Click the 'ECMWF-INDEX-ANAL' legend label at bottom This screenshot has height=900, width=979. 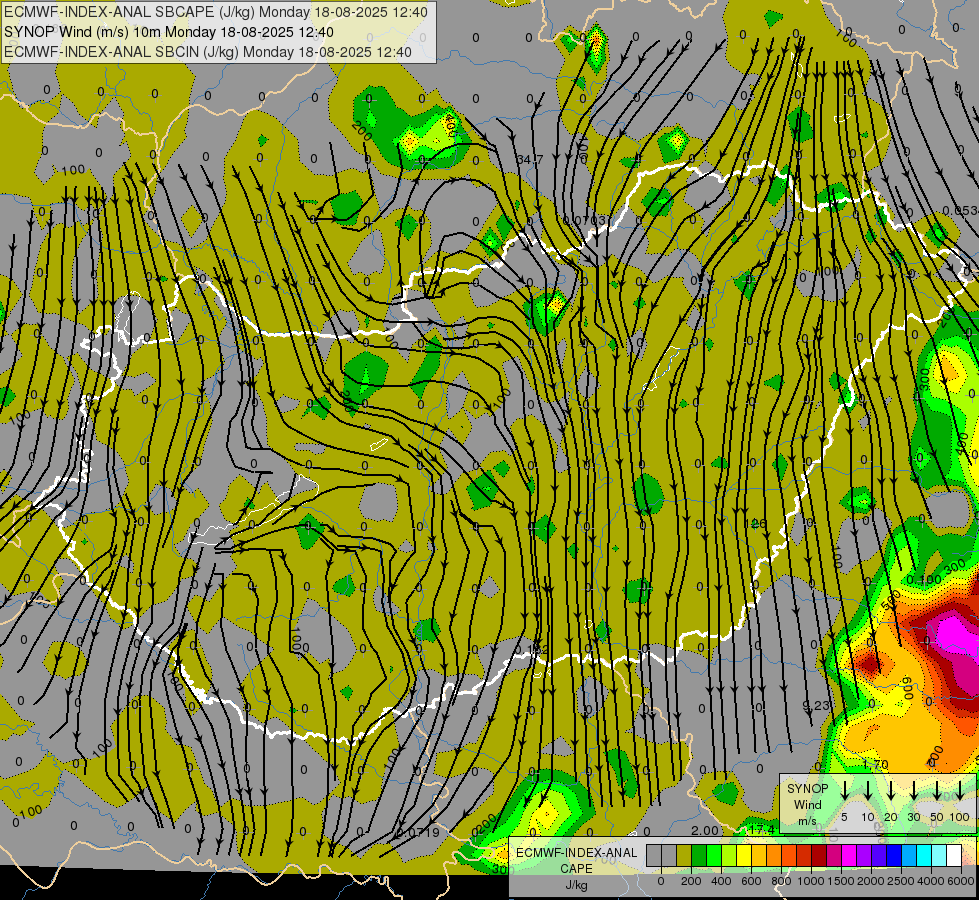[576, 853]
